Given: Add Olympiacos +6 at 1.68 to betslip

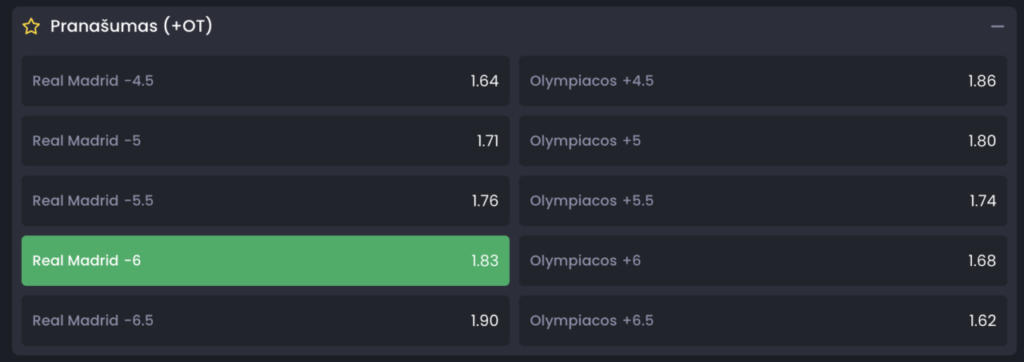Looking at the screenshot, I should tap(763, 261).
